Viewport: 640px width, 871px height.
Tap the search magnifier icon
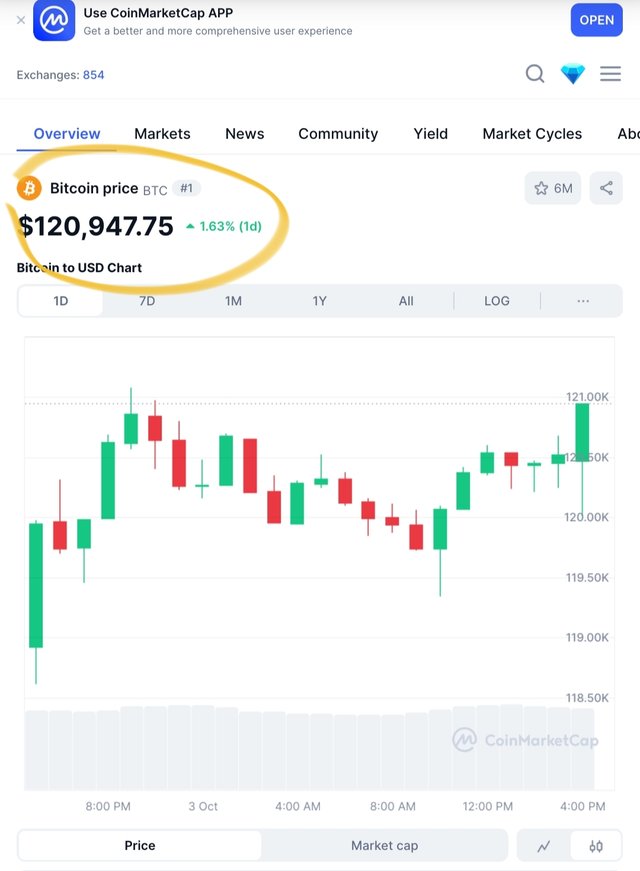(x=535, y=74)
